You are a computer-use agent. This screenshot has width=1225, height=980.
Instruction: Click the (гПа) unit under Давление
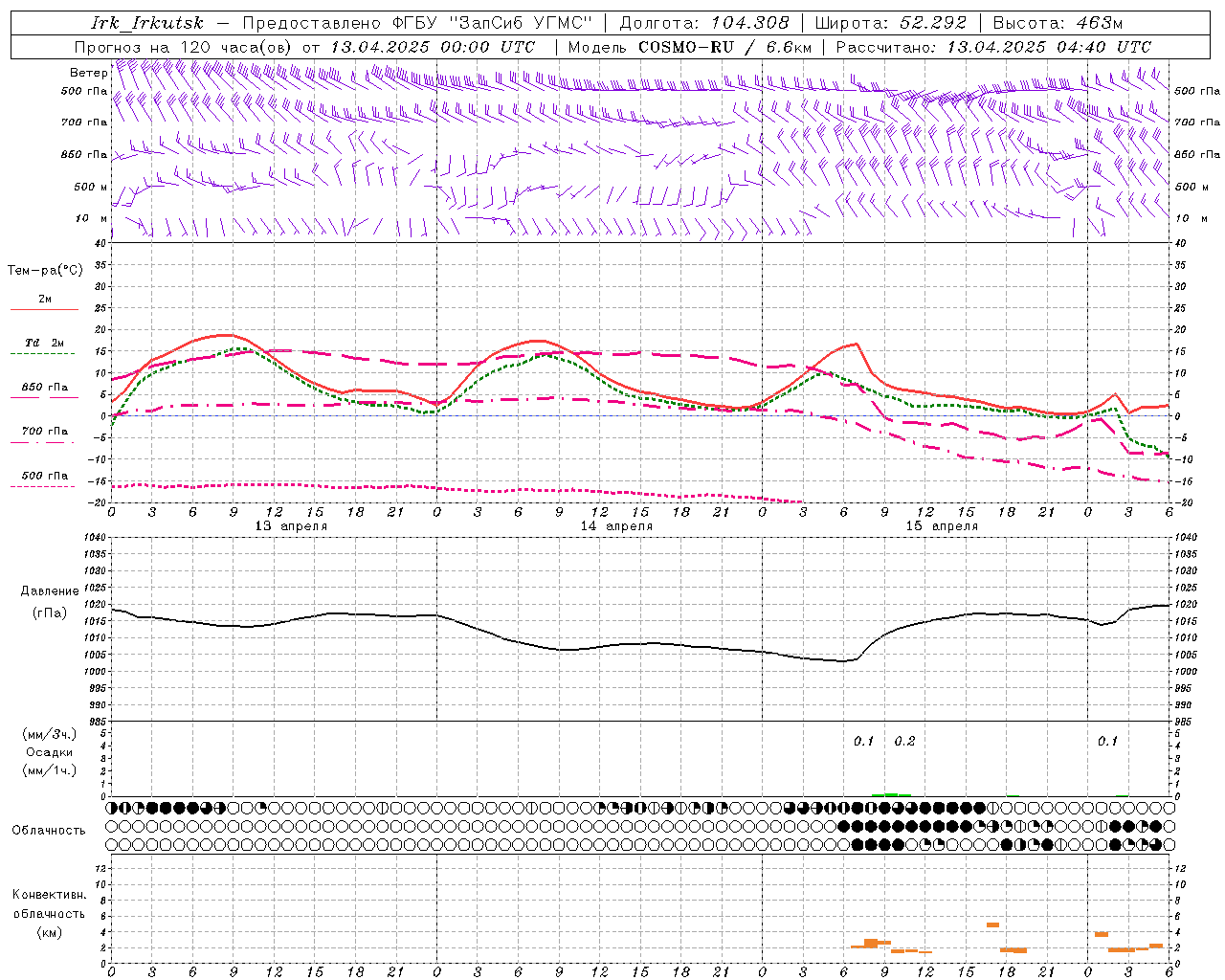tap(50, 612)
